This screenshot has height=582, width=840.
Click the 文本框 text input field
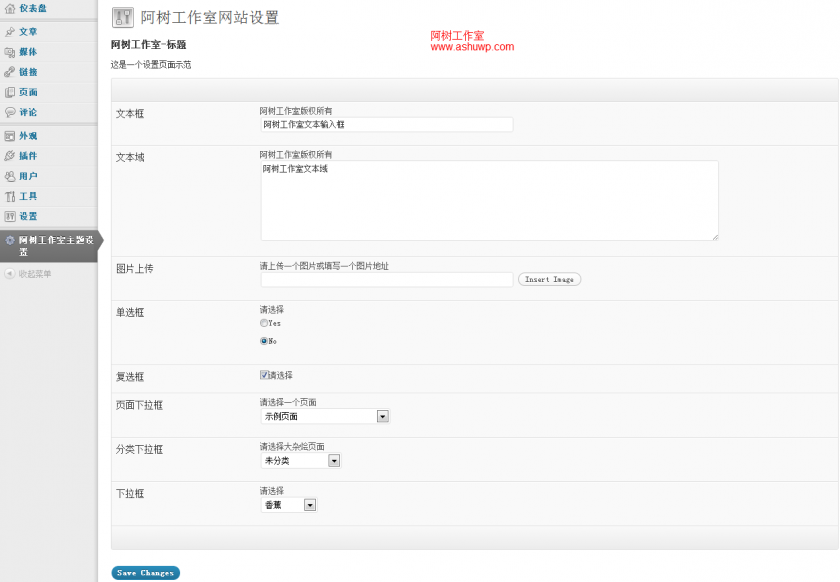point(387,124)
